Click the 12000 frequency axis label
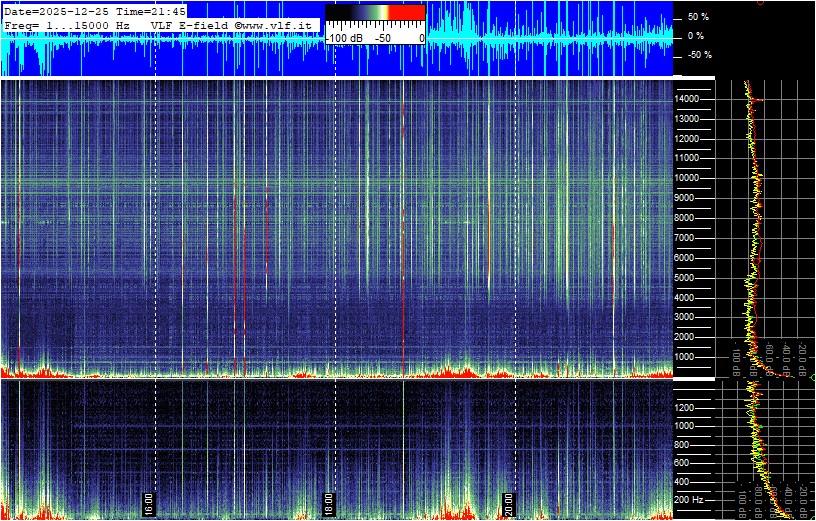This screenshot has width=816, height=521. click(687, 139)
